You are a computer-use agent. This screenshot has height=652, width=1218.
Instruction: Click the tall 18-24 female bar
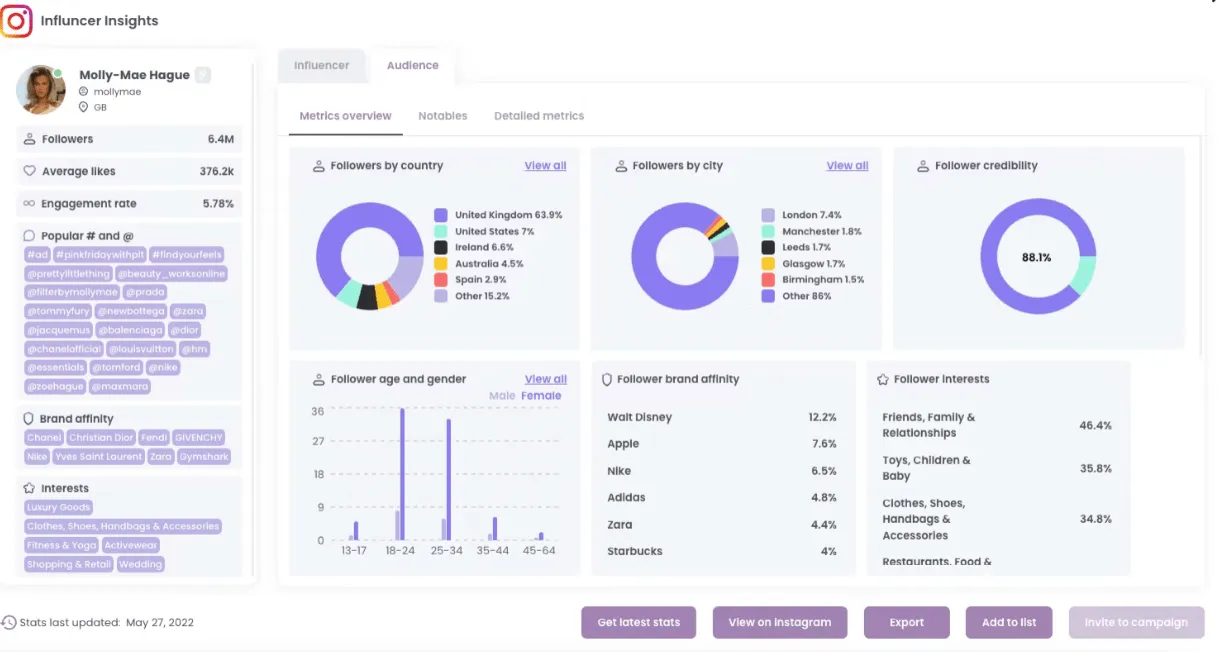402,474
